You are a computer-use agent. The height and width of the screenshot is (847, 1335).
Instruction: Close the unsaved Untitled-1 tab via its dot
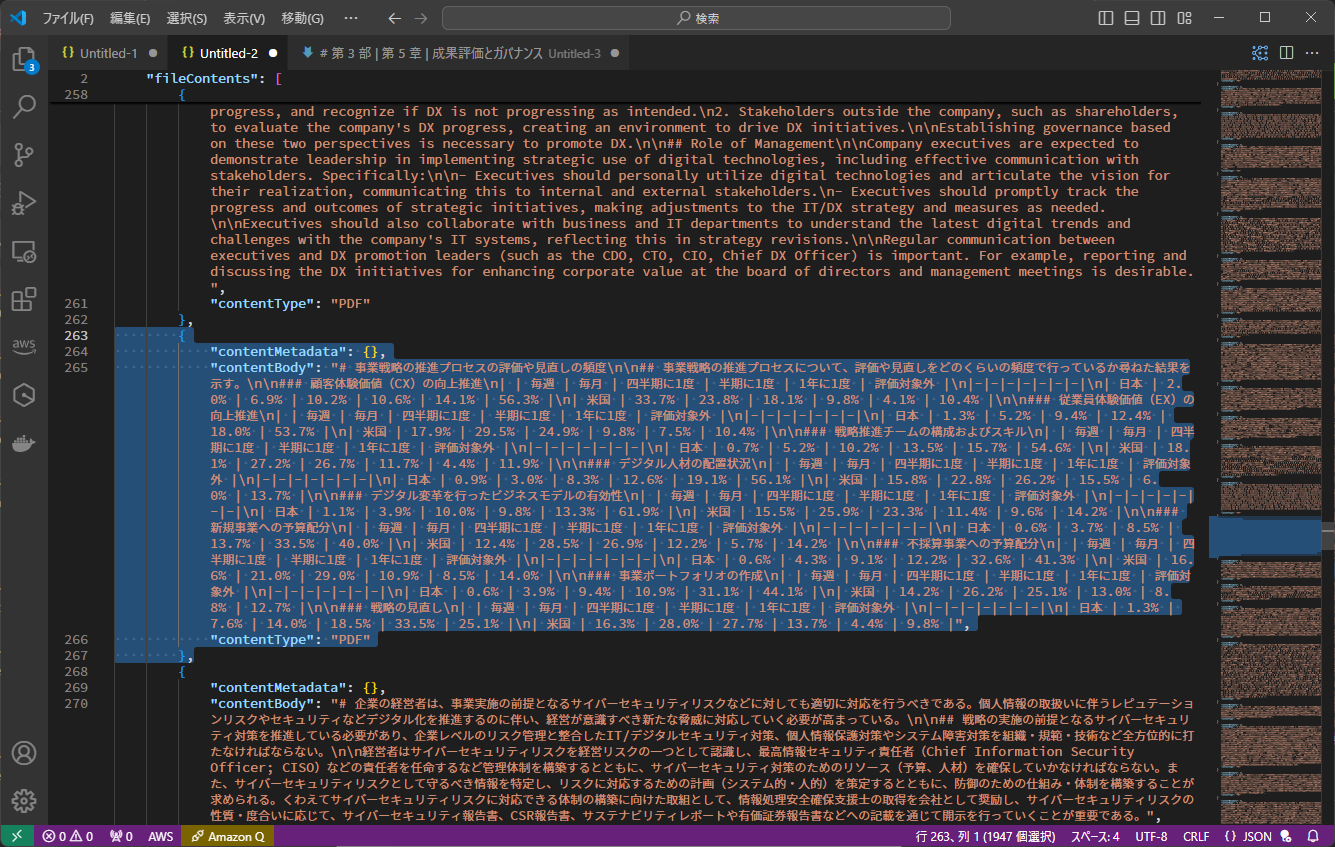tap(153, 53)
